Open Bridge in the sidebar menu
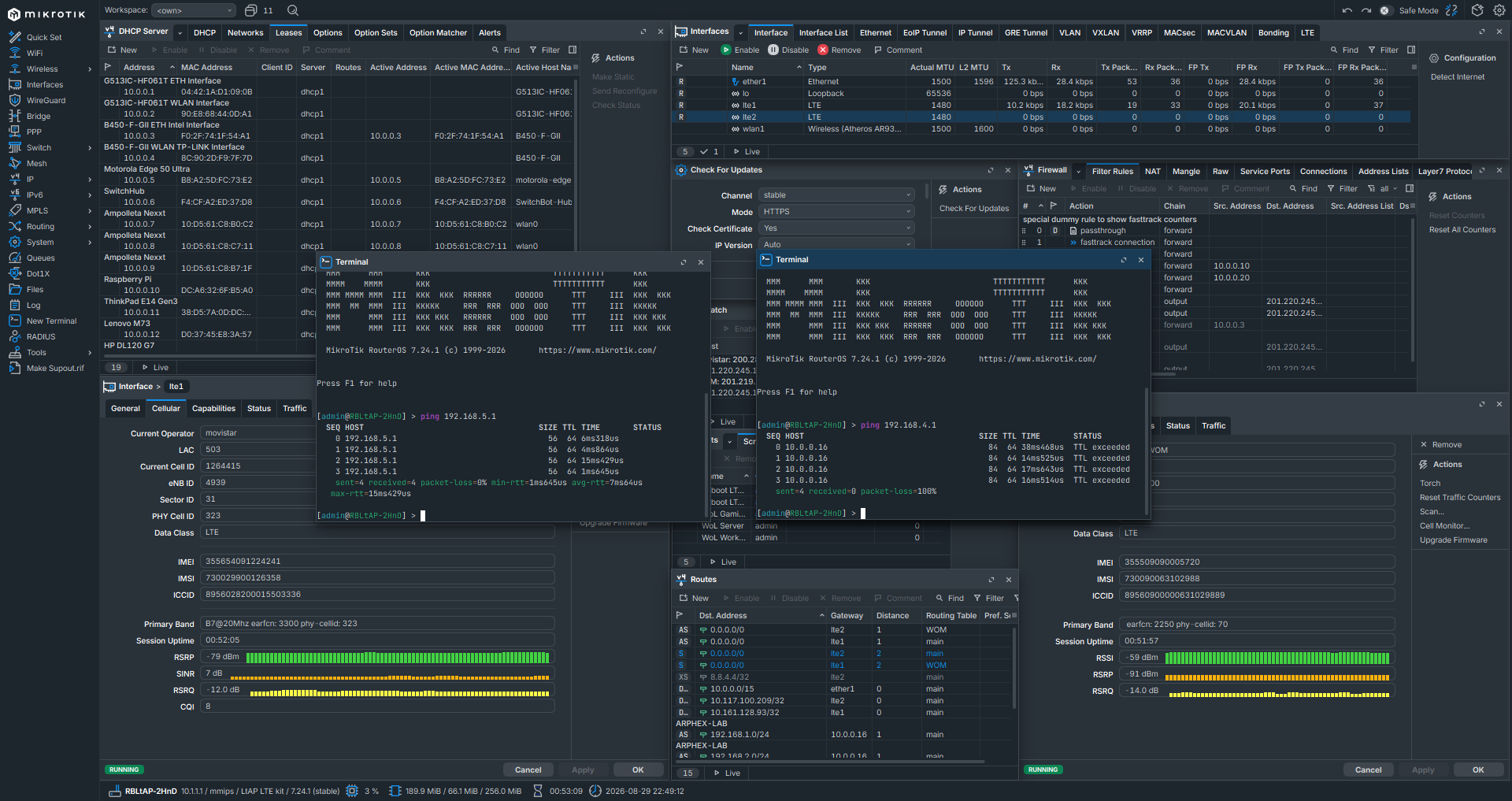This screenshot has height=801, width=1512. [x=38, y=116]
